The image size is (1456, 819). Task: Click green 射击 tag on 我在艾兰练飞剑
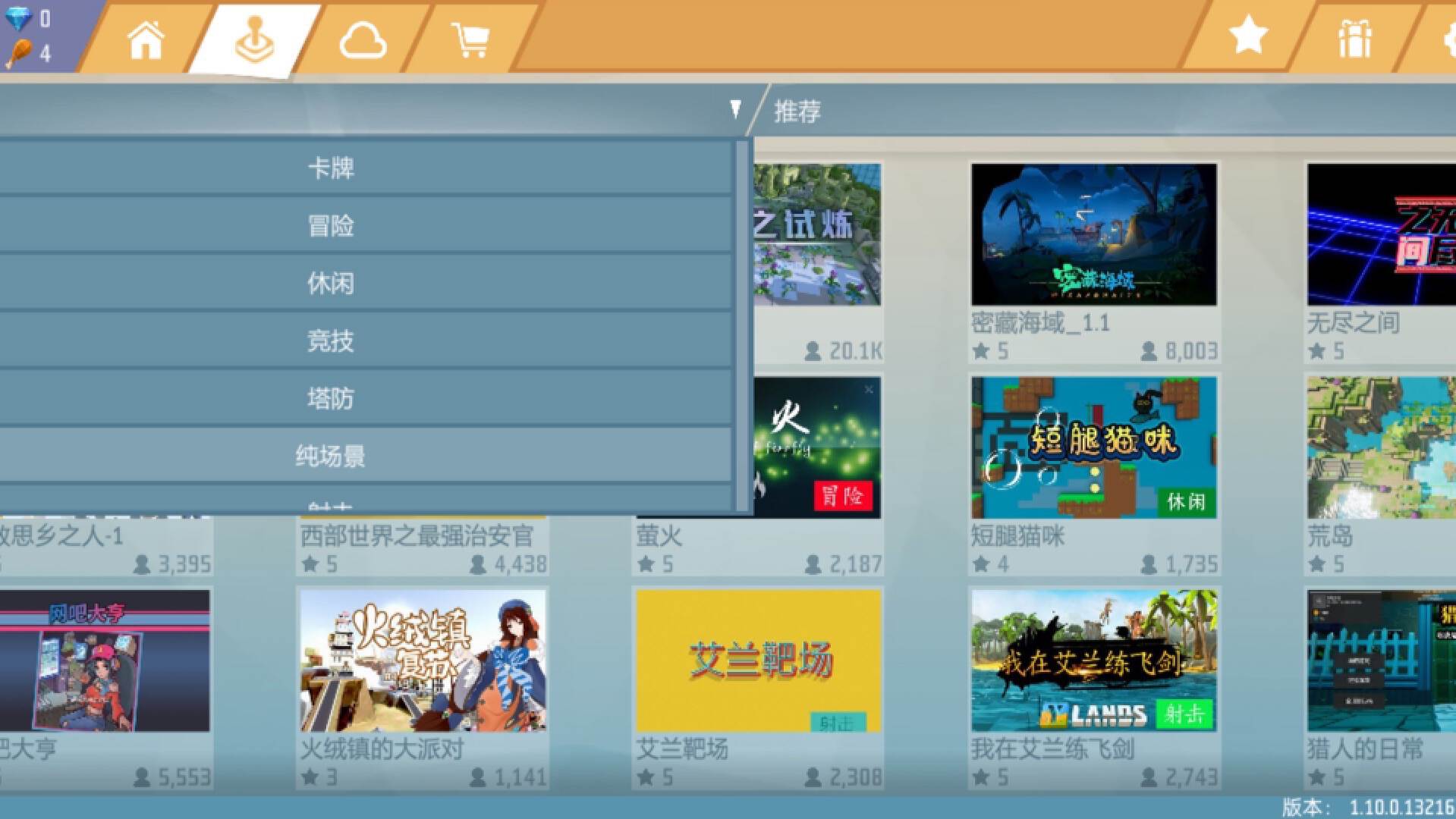(x=1184, y=714)
